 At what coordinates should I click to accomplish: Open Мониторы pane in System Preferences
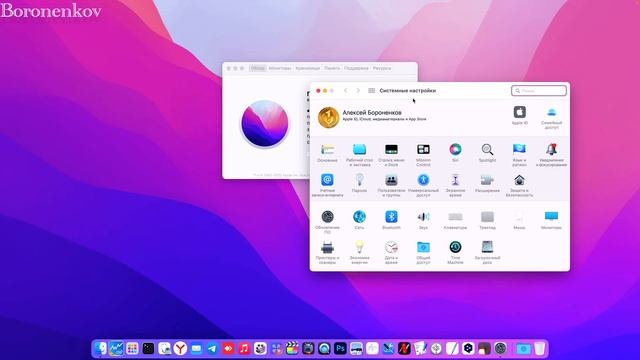[551, 217]
